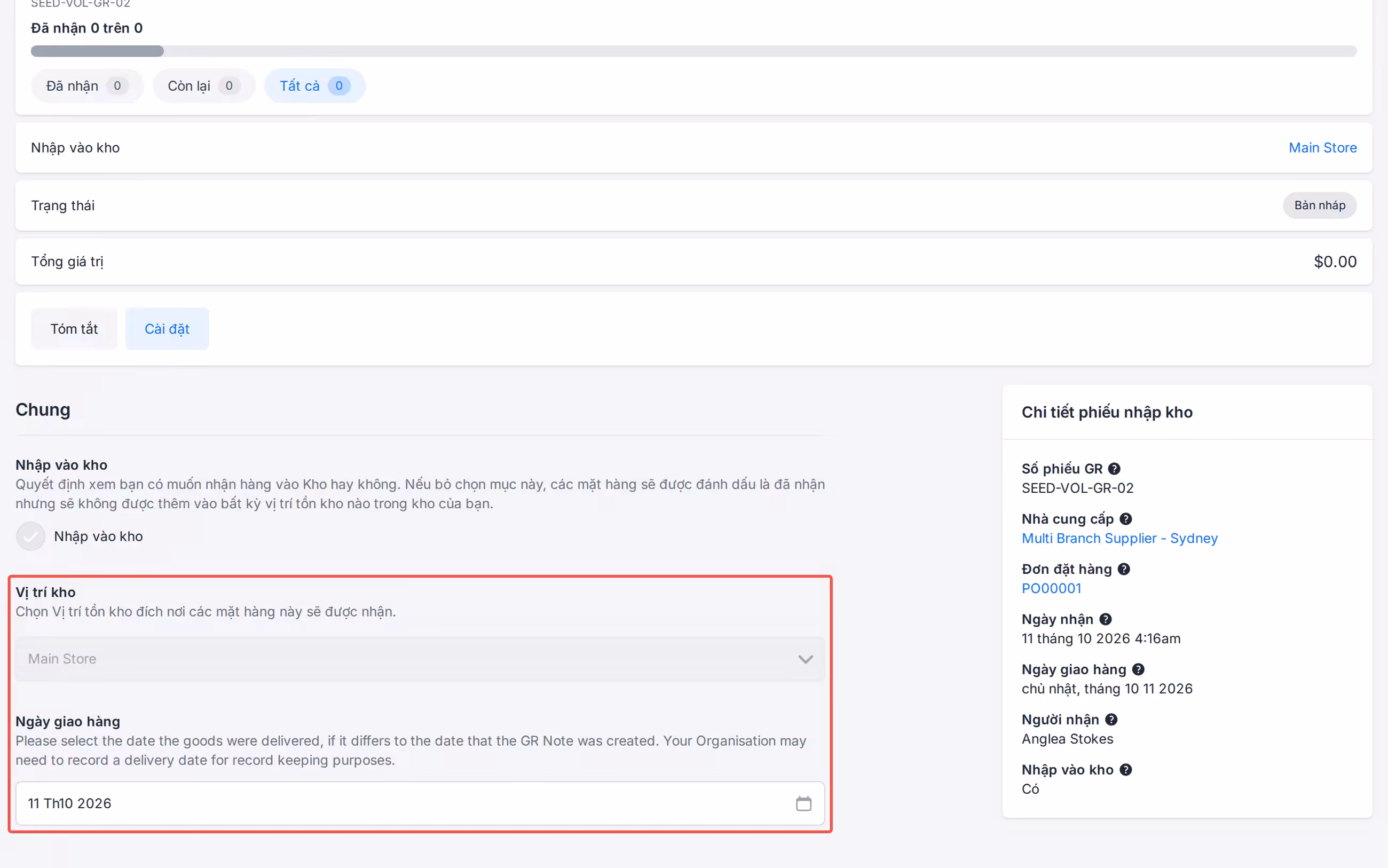Expand the Vị trí kho Main Store dropdown
The width and height of the screenshot is (1388, 868).
click(x=420, y=658)
